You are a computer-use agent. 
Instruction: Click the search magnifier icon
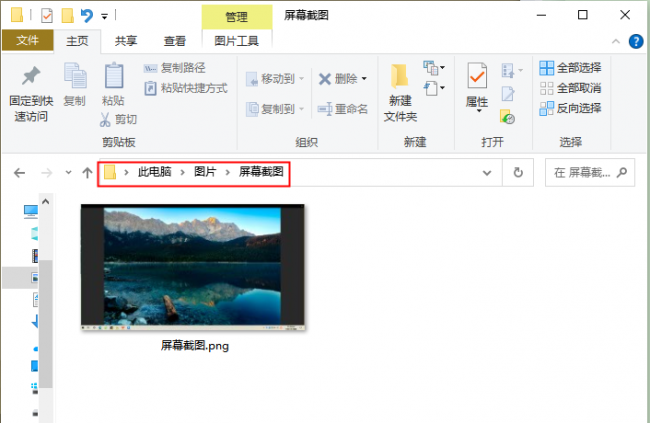pos(622,173)
